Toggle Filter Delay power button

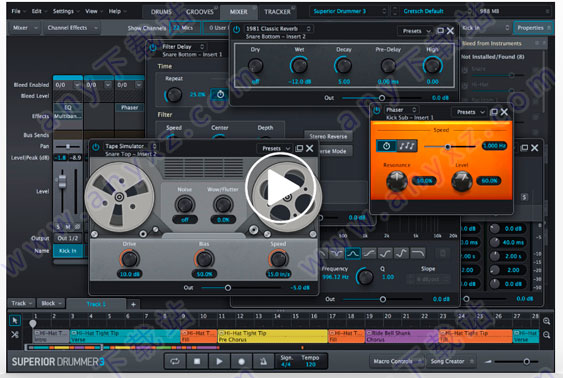pyautogui.click(x=153, y=48)
